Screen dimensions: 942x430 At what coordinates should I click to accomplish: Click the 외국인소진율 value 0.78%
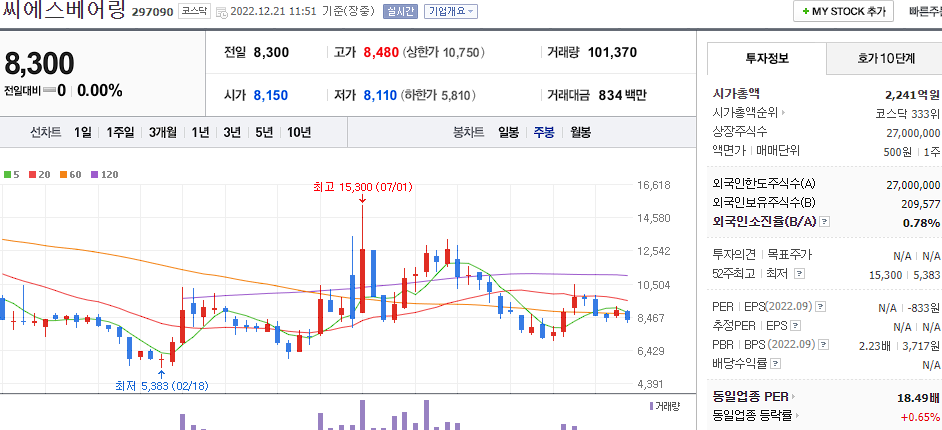click(x=921, y=223)
